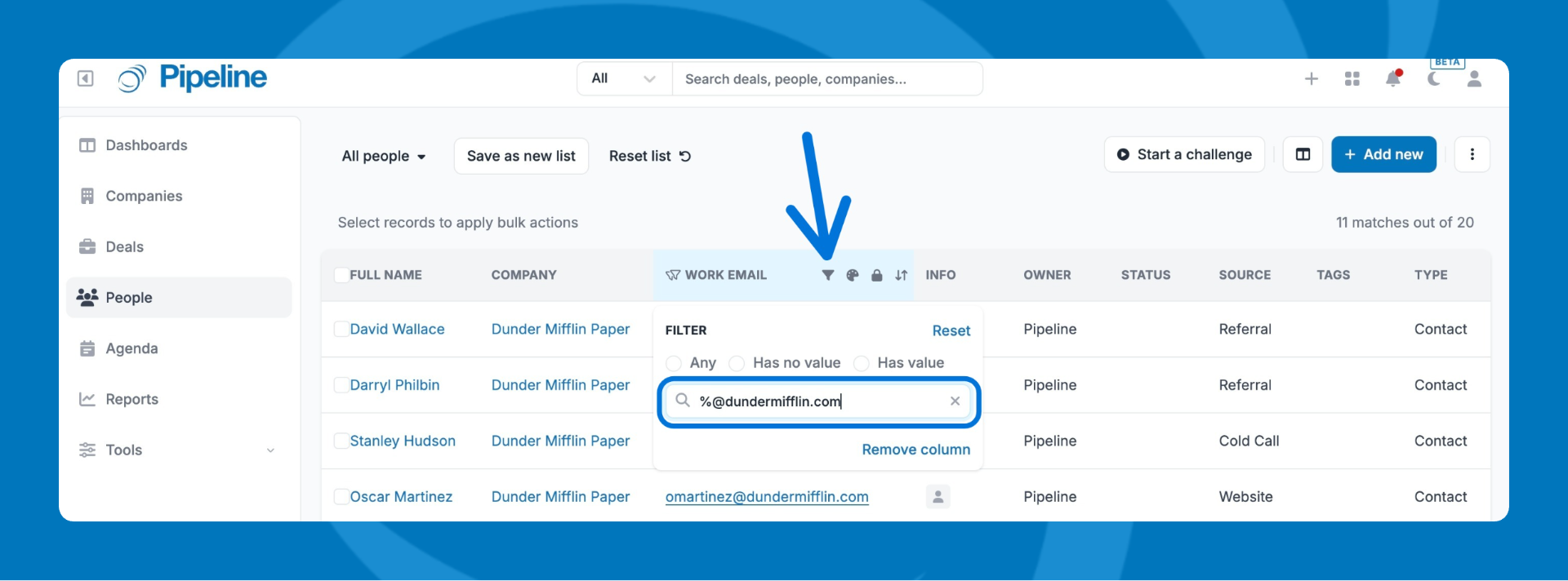Click the sort arrows icon in Work Email header

[x=901, y=276]
